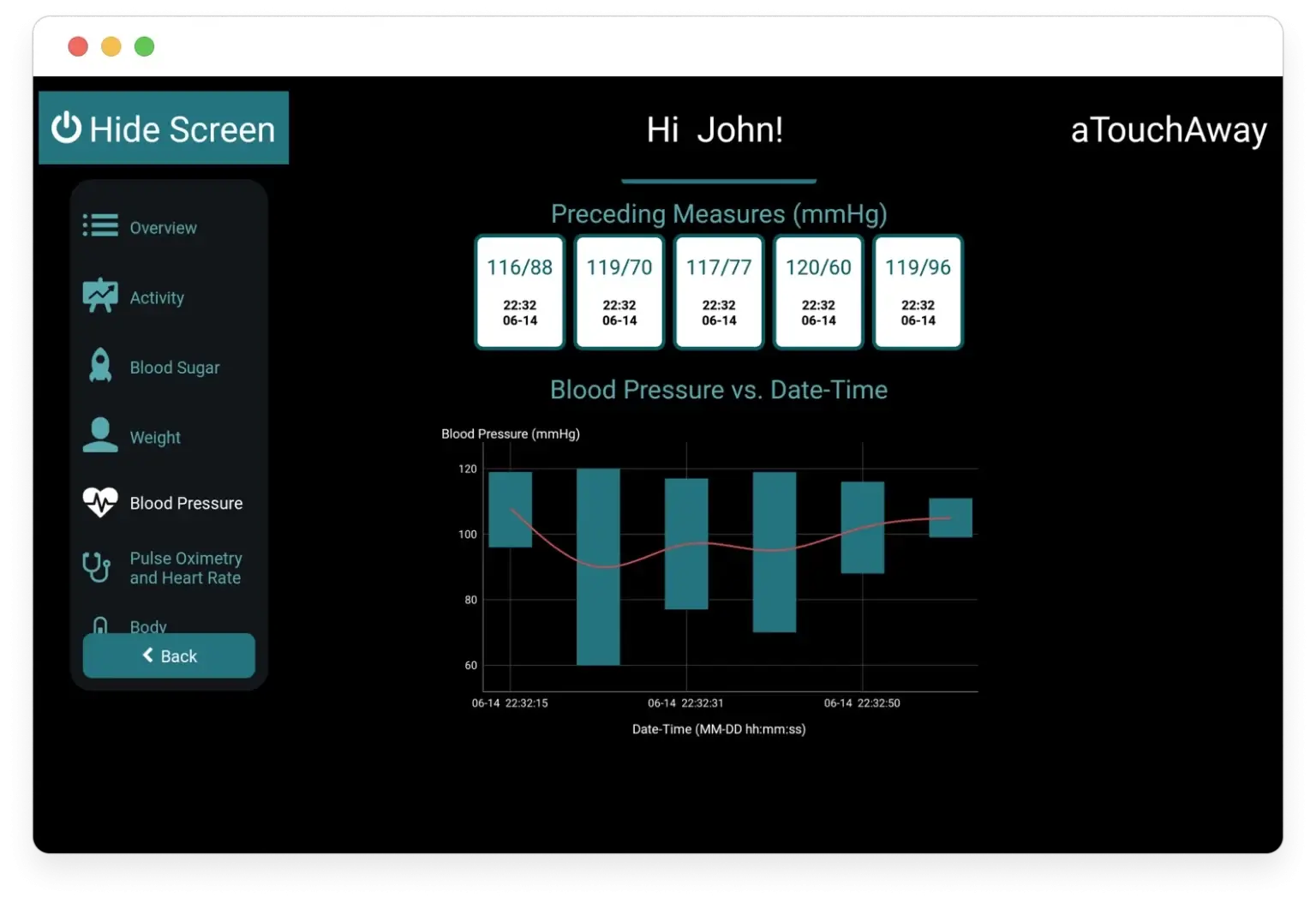This screenshot has height=903, width=1316.
Task: Click the Blood Pressure heart icon
Action: (x=100, y=502)
